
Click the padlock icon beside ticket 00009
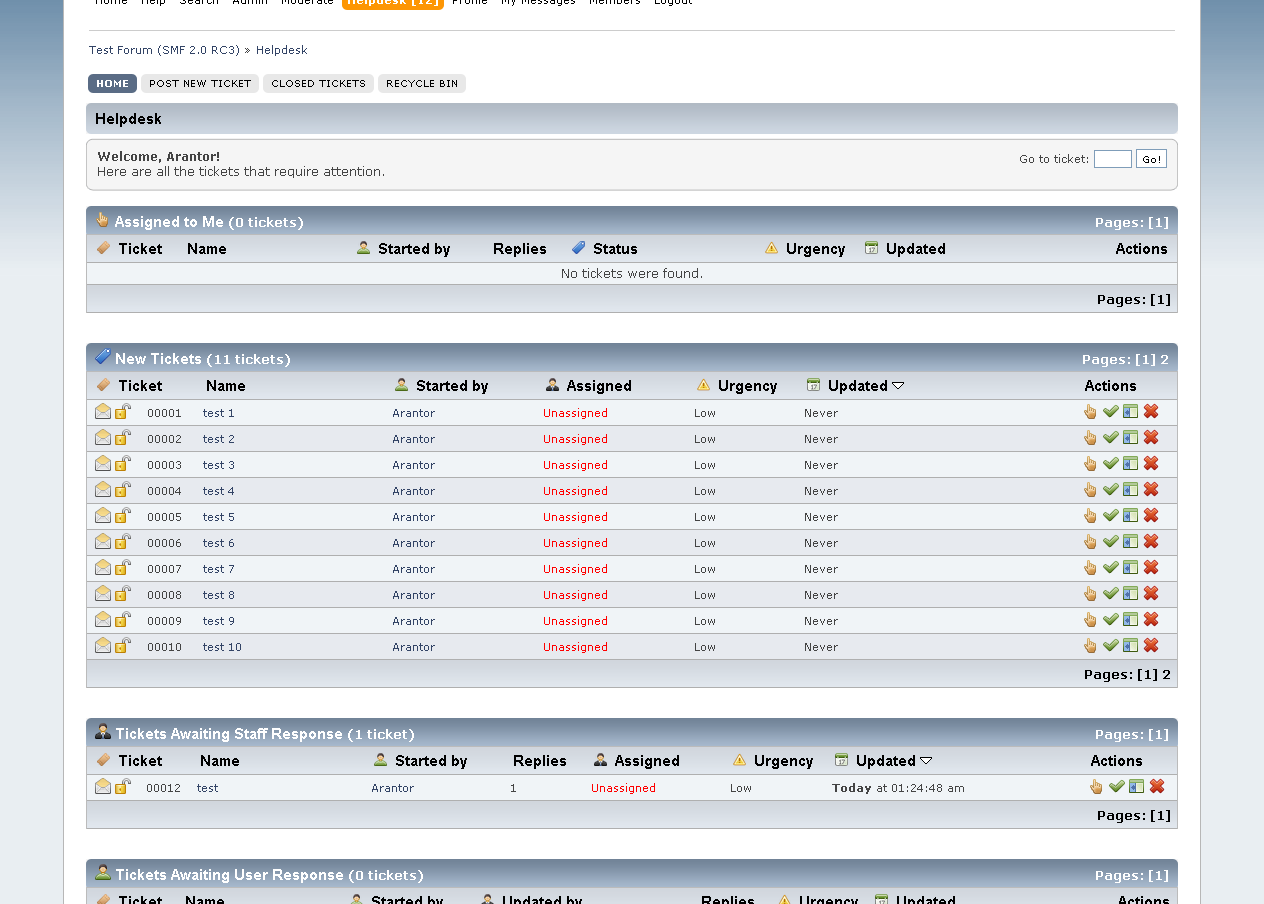pyautogui.click(x=123, y=619)
